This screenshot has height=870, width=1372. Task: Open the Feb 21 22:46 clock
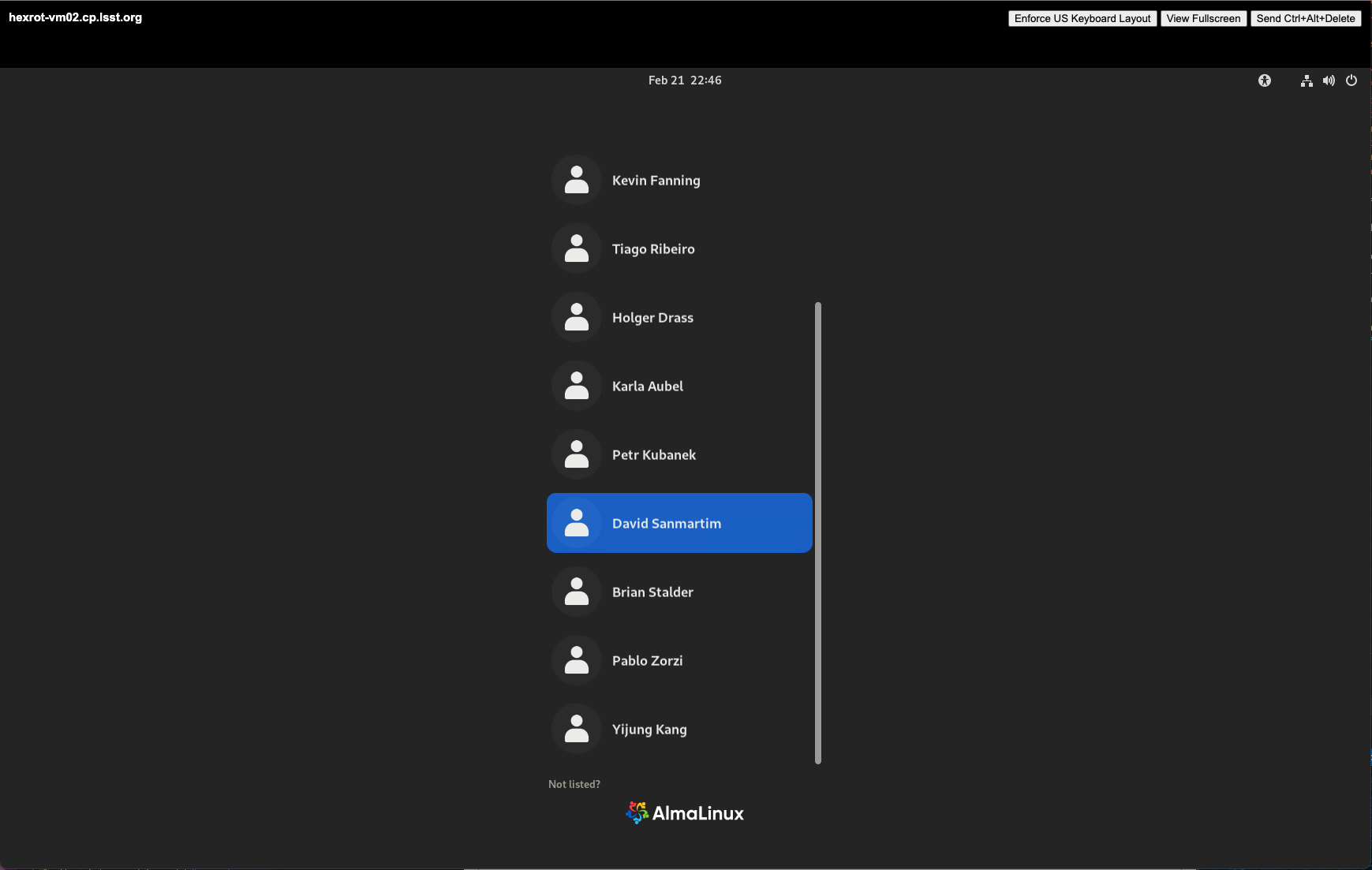tap(685, 80)
